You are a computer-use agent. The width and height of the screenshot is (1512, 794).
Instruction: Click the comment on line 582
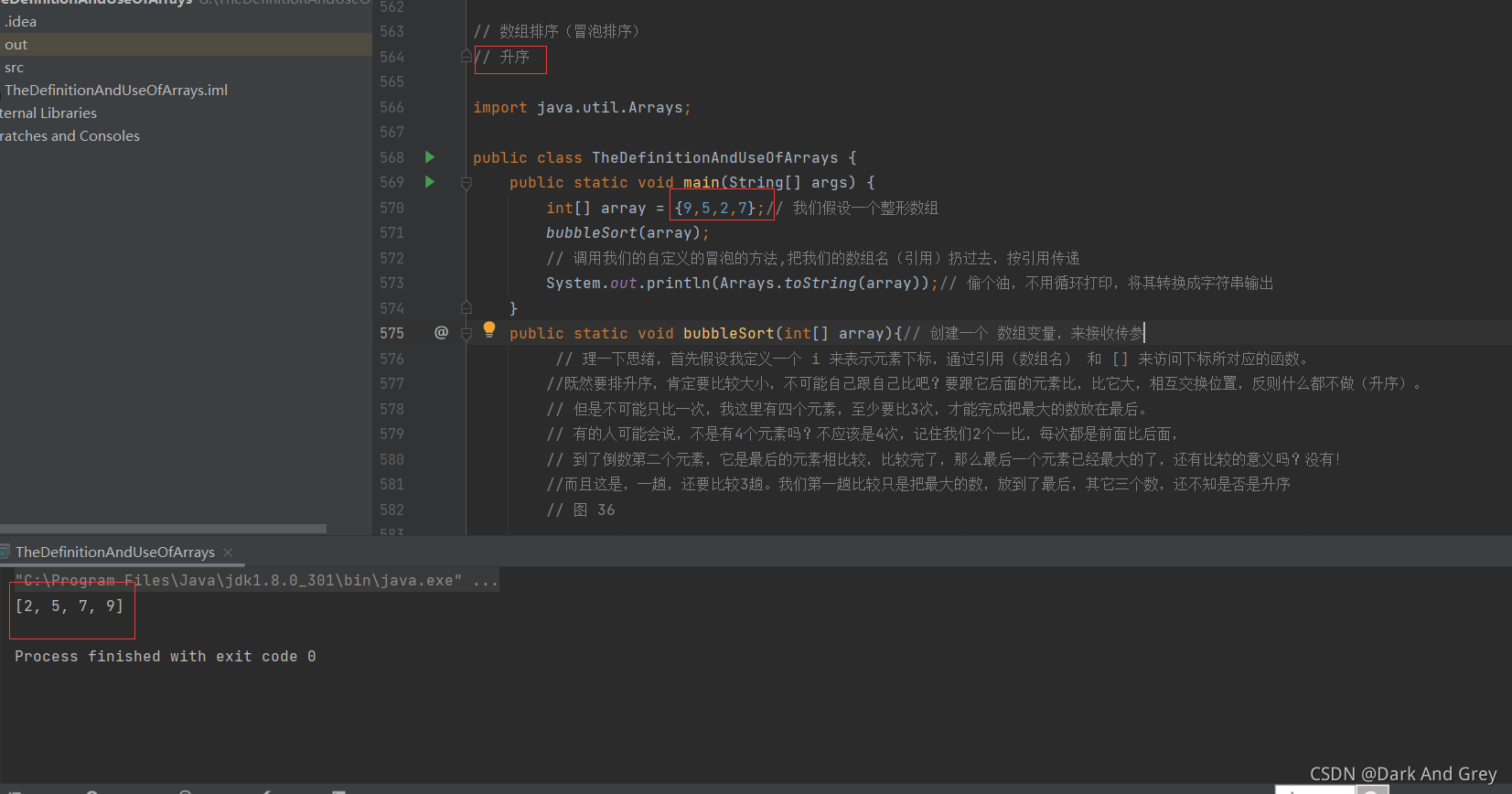click(x=581, y=510)
